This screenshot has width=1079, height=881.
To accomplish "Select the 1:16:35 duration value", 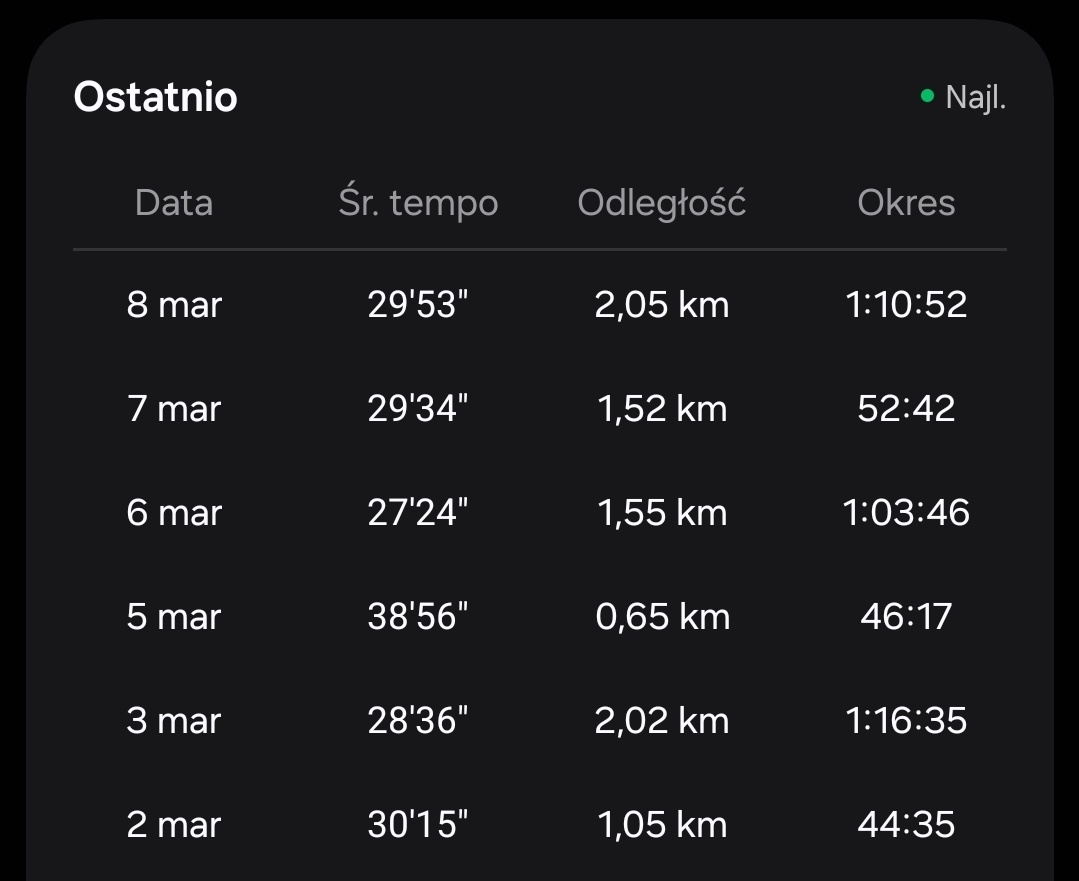I will click(906, 720).
